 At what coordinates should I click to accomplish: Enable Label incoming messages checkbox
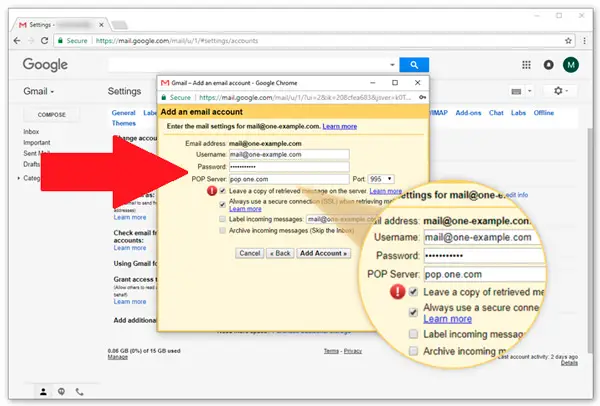click(222, 219)
